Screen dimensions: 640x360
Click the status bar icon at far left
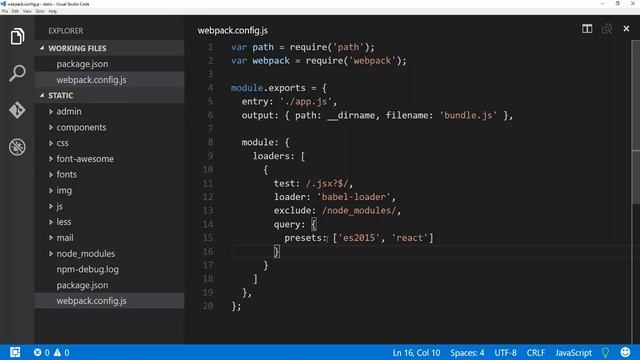[x=15, y=352]
